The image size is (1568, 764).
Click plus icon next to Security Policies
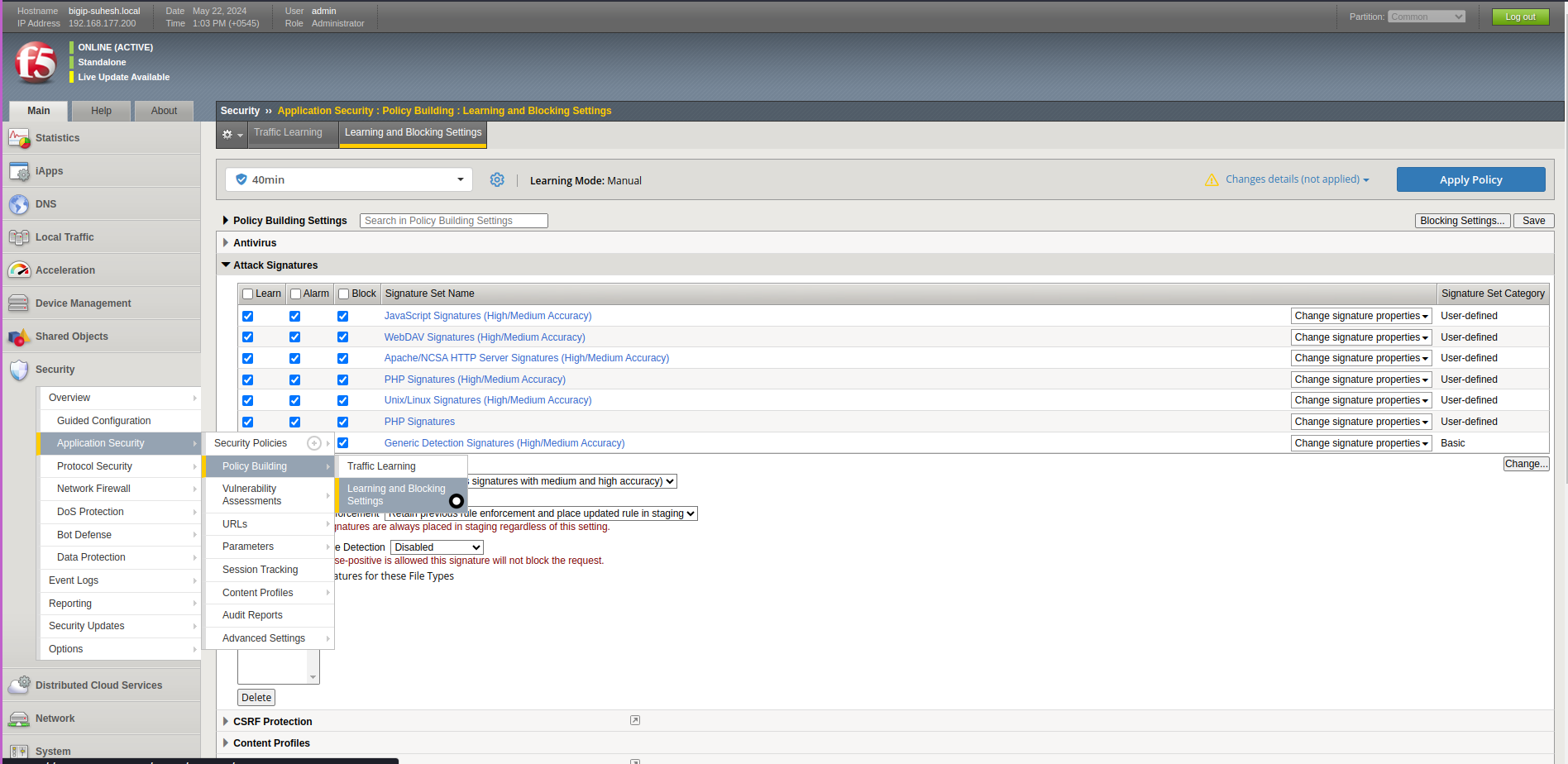click(314, 443)
